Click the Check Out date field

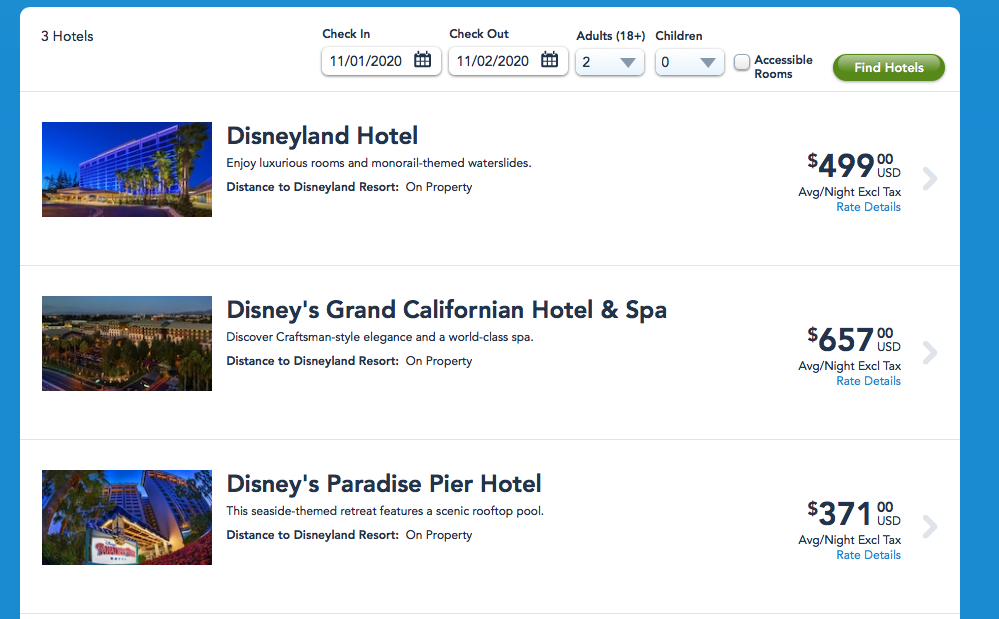494,61
